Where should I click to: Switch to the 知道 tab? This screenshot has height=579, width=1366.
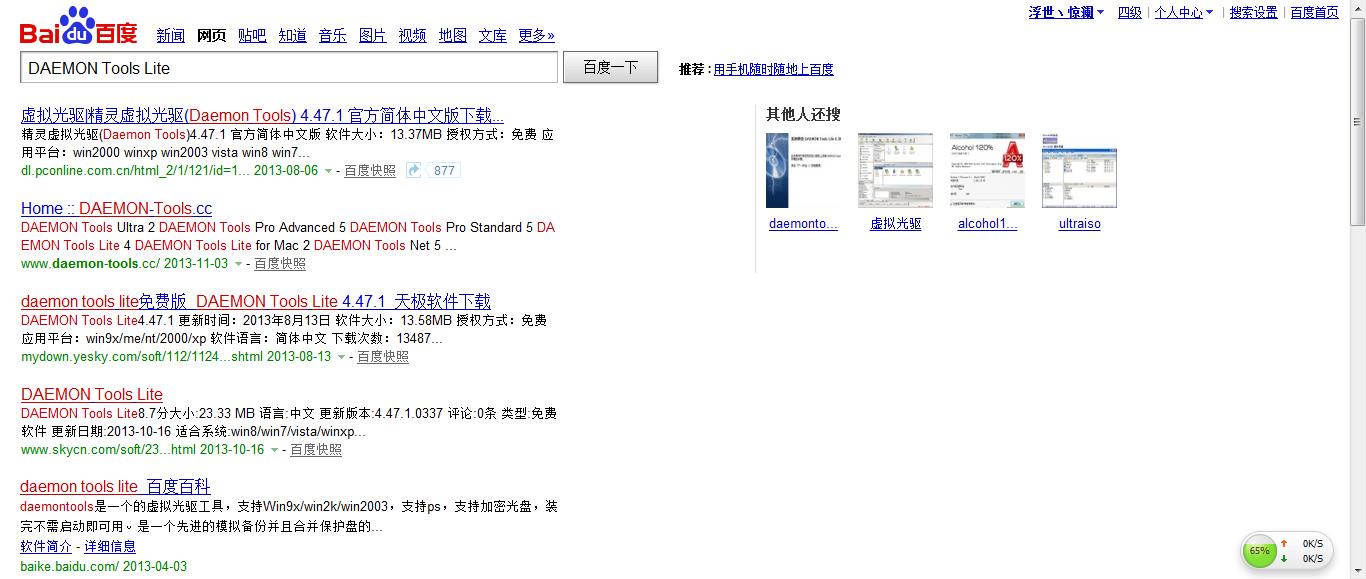292,35
